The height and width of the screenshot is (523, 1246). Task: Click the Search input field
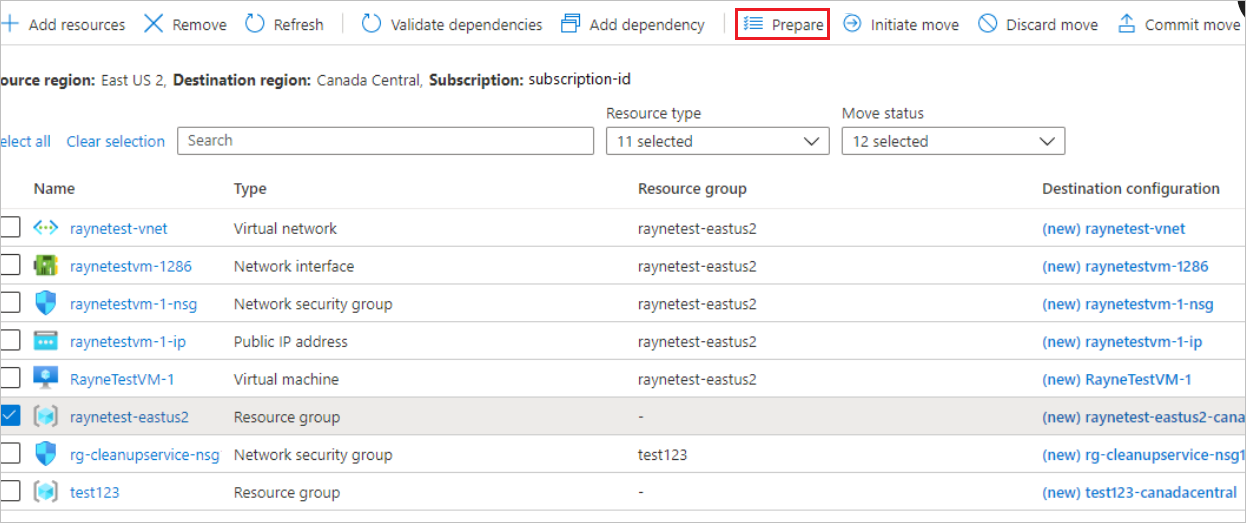(x=385, y=141)
